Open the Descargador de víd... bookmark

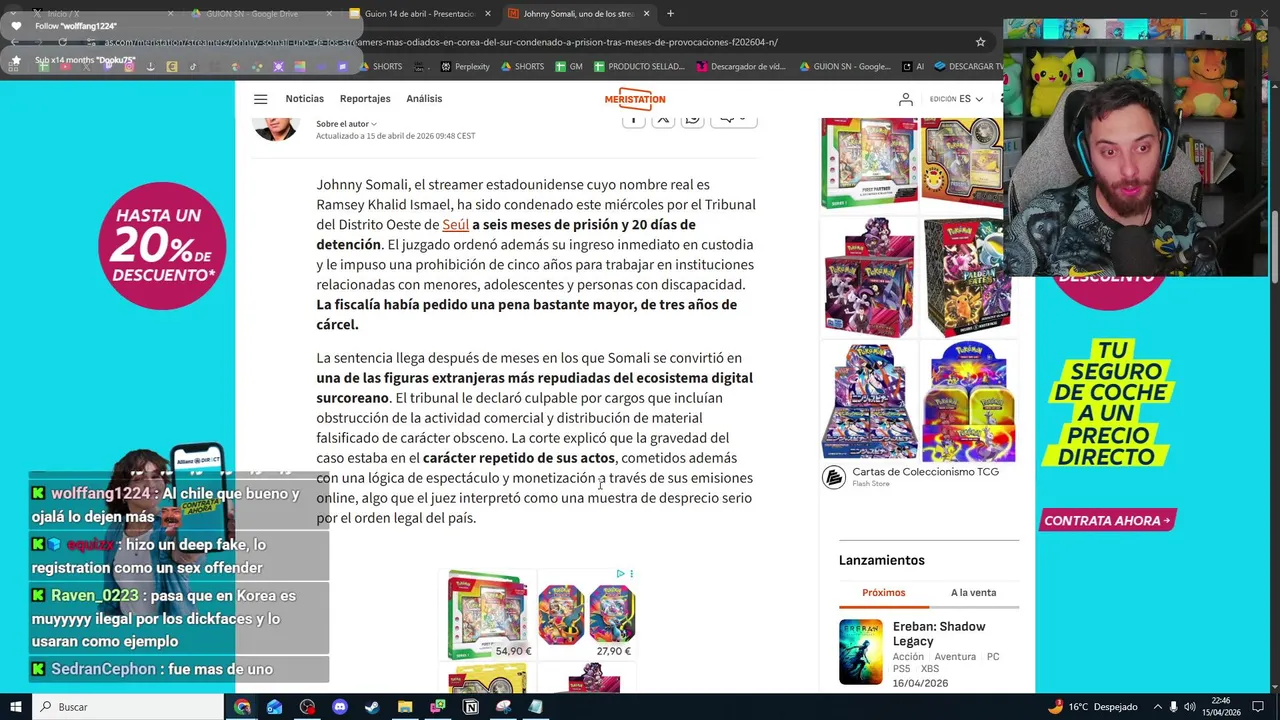pyautogui.click(x=741, y=66)
